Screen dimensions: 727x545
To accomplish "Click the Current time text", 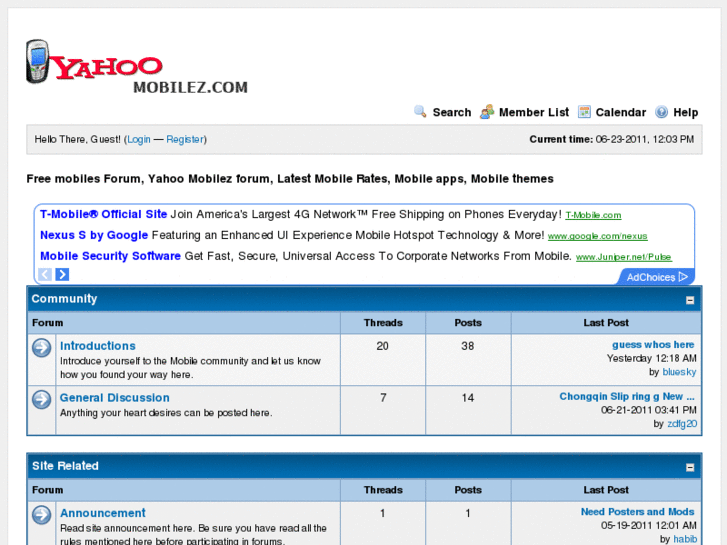I will coord(612,139).
